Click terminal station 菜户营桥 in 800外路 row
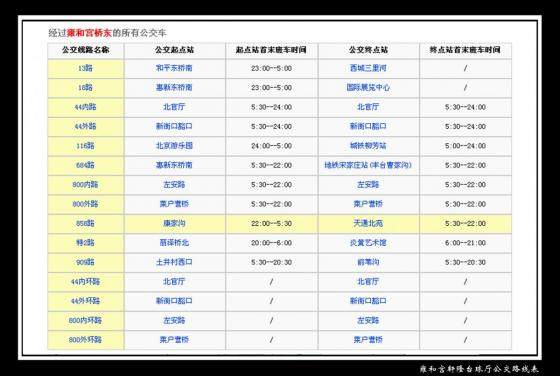The width and height of the screenshot is (560, 376). tap(368, 204)
